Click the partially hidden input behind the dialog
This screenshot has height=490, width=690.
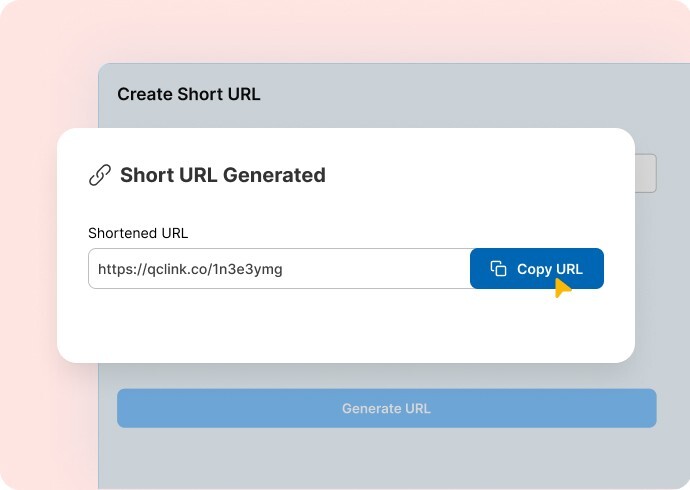click(646, 173)
